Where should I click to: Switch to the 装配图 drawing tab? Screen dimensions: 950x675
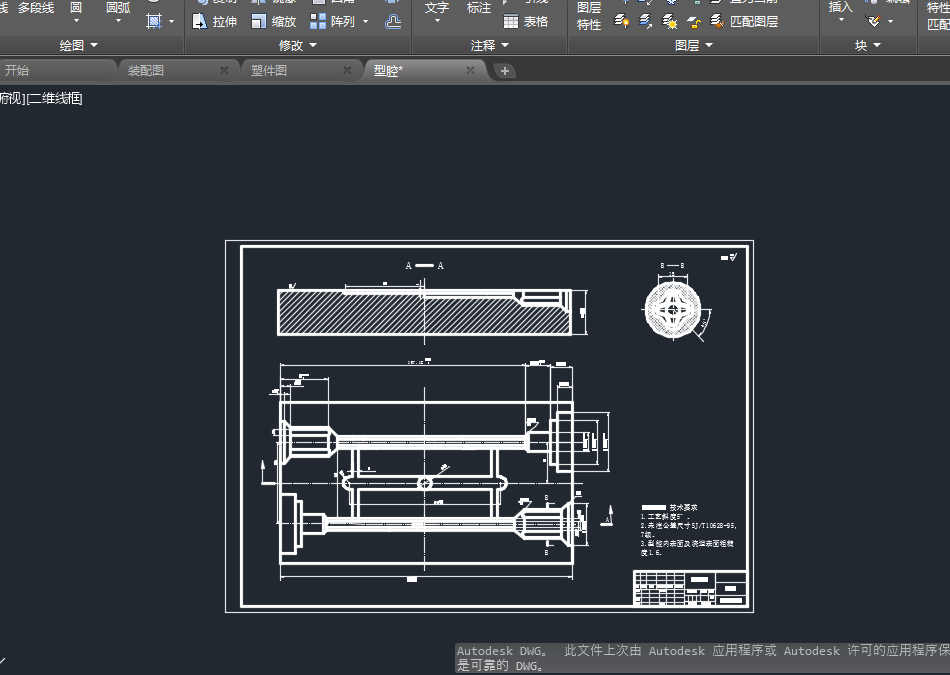point(146,70)
